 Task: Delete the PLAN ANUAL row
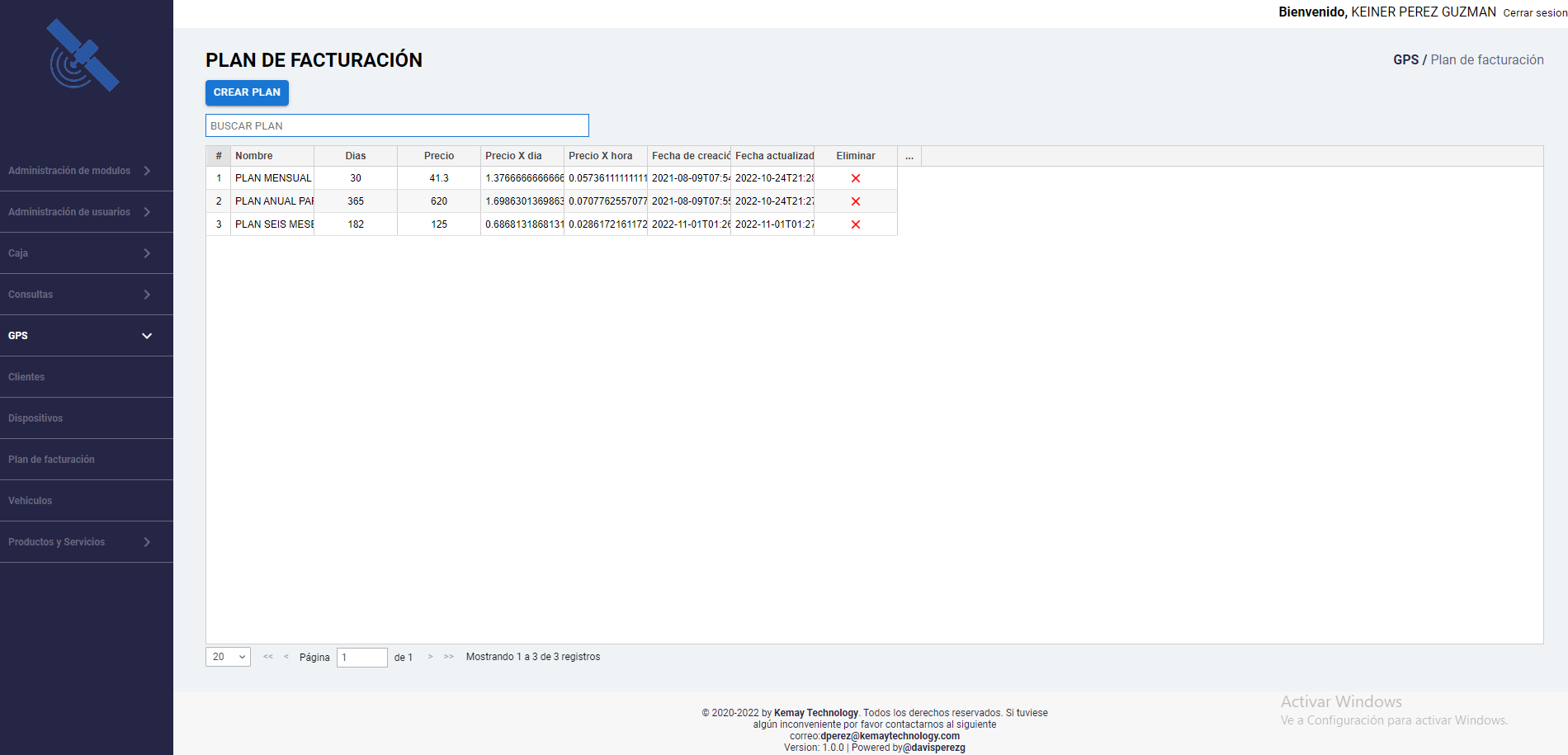[x=855, y=201]
